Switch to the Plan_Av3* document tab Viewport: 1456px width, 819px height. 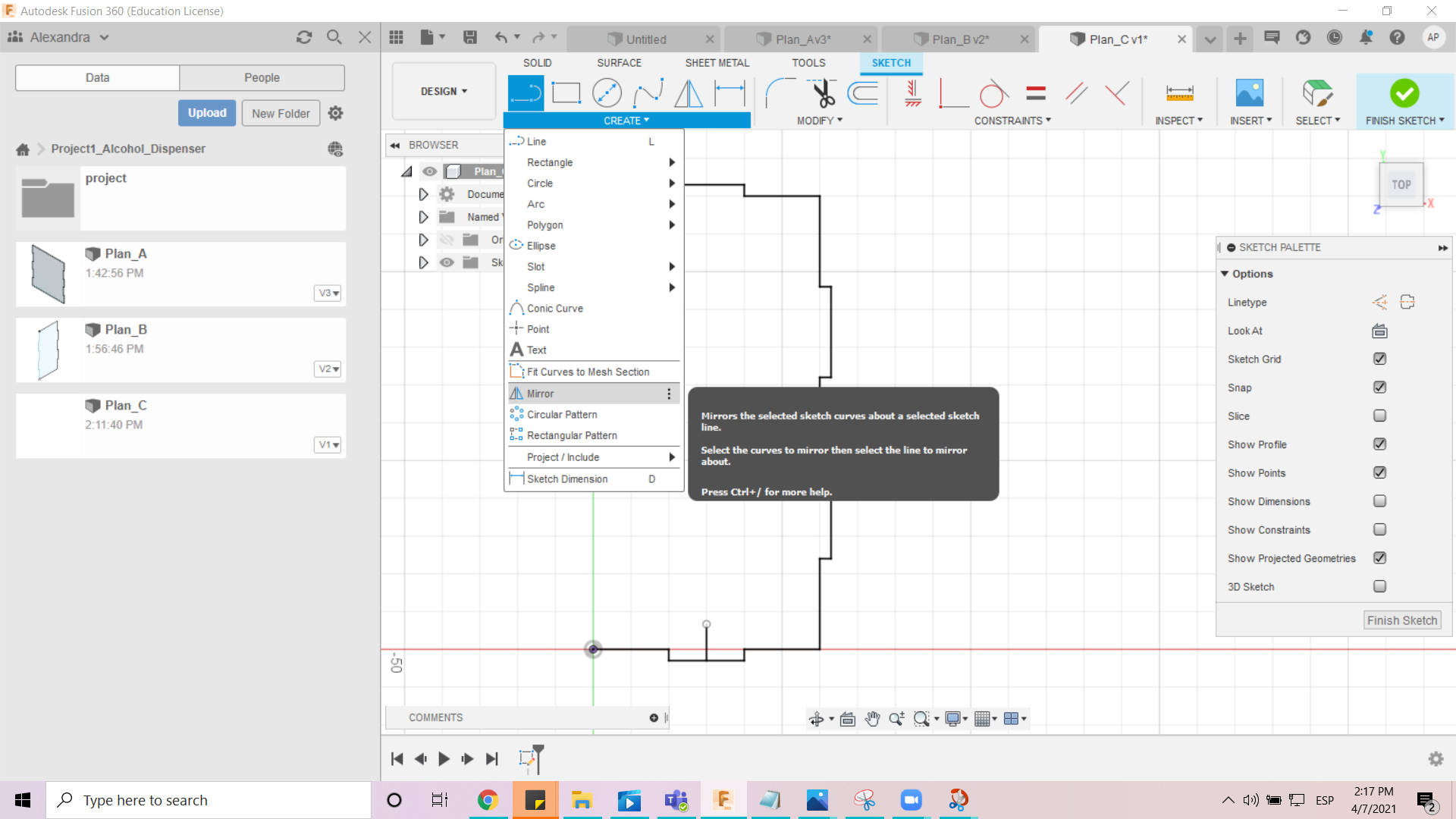click(802, 39)
